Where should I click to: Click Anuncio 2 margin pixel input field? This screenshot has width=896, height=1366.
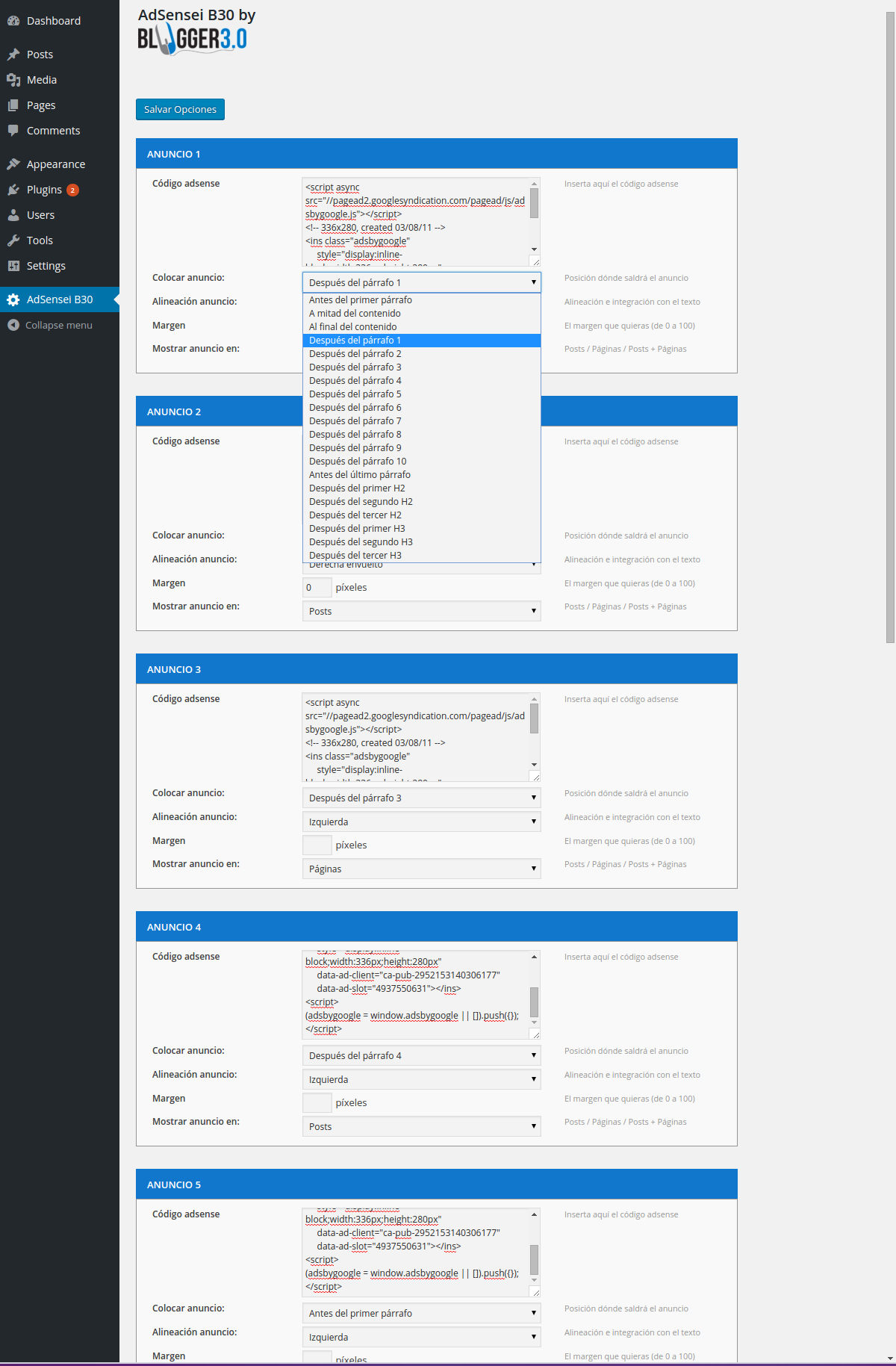pos(317,587)
